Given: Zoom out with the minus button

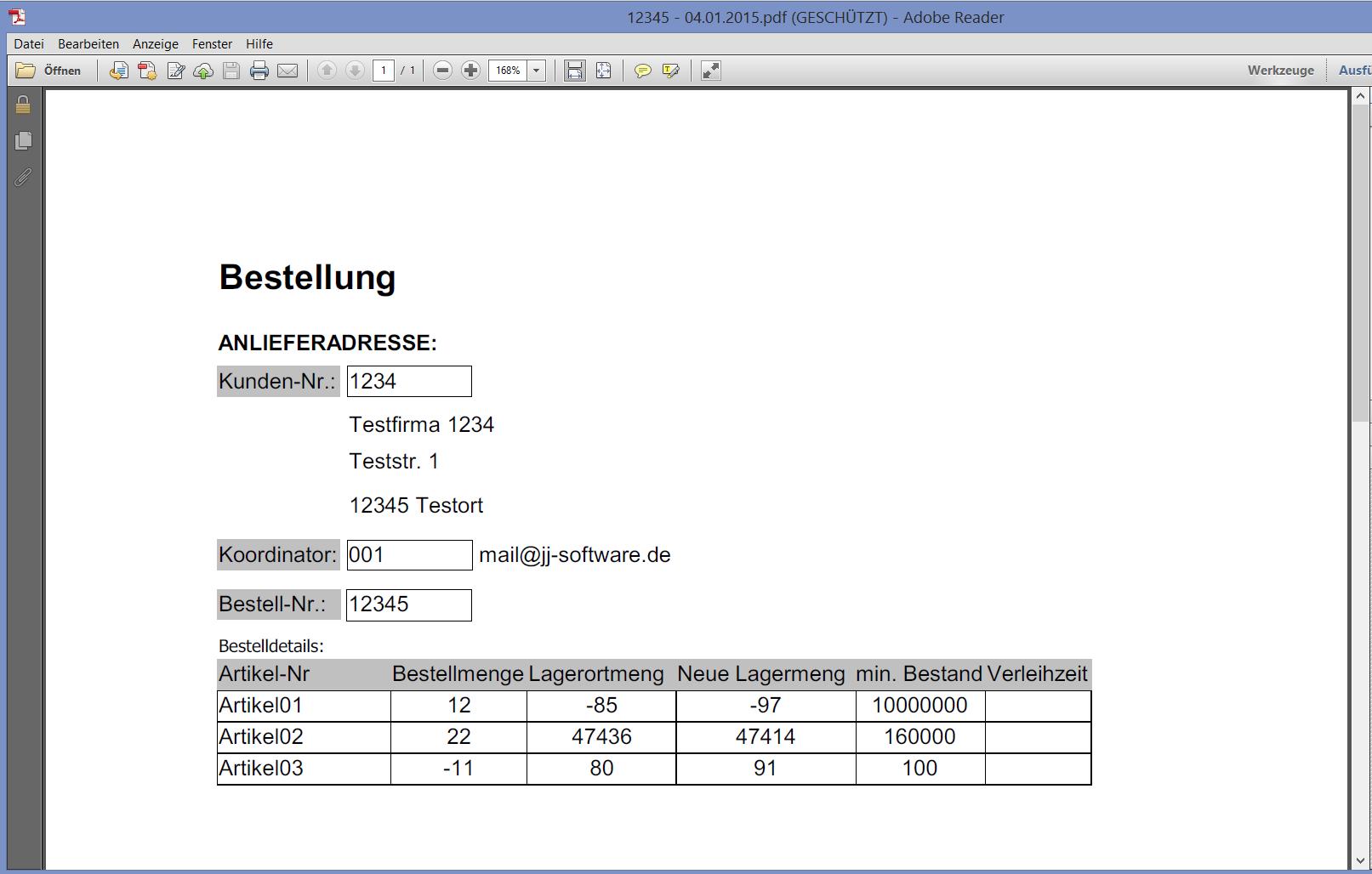Looking at the screenshot, I should tap(442, 71).
